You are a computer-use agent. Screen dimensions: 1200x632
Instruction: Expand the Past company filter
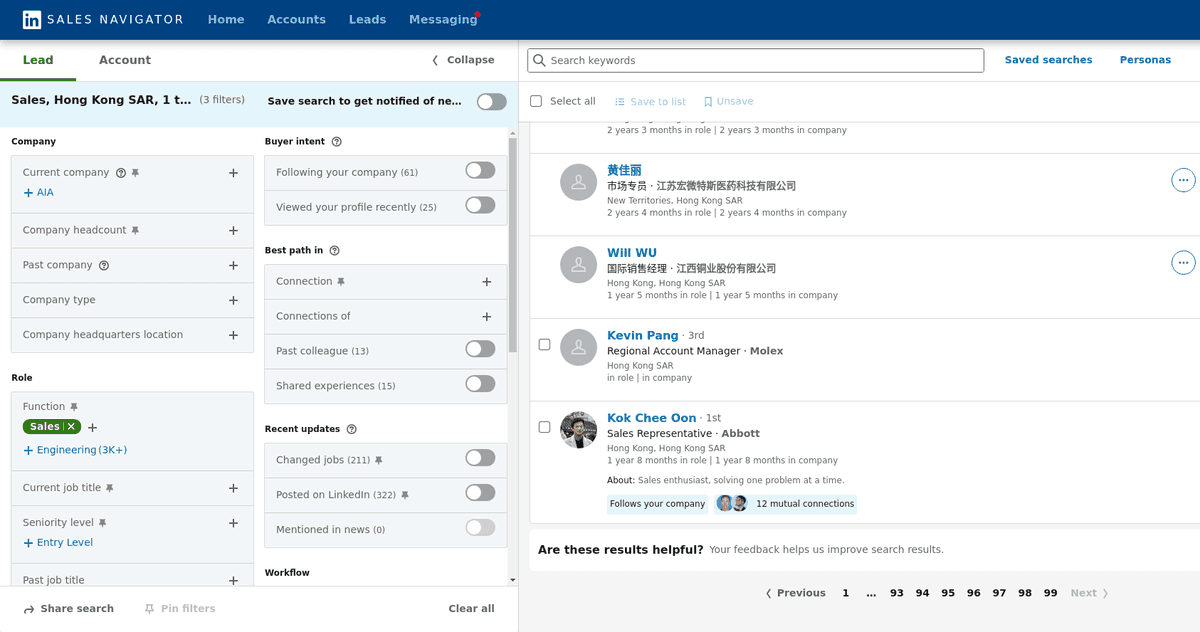click(x=233, y=266)
